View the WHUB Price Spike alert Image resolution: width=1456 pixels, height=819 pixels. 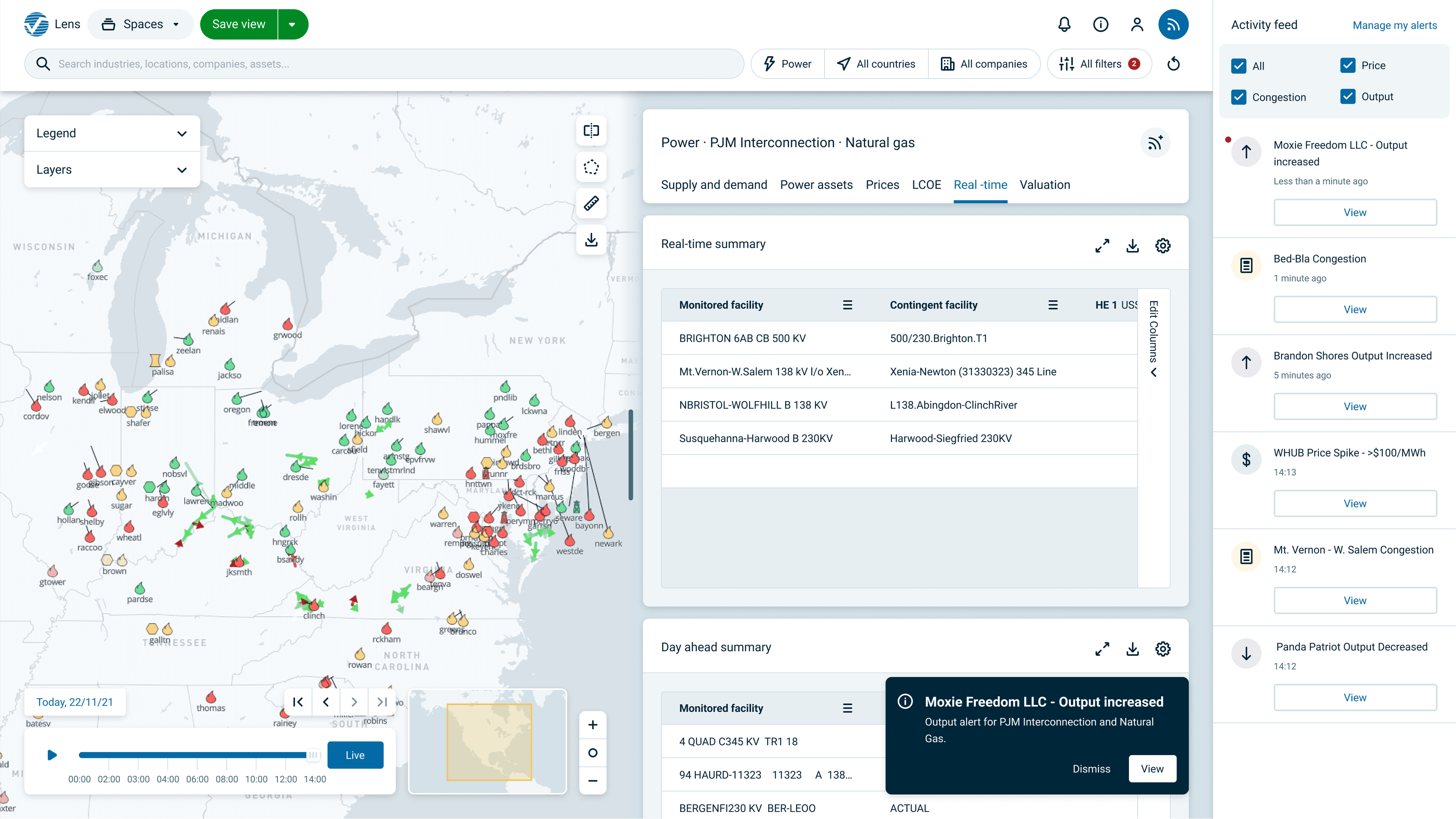click(x=1355, y=504)
